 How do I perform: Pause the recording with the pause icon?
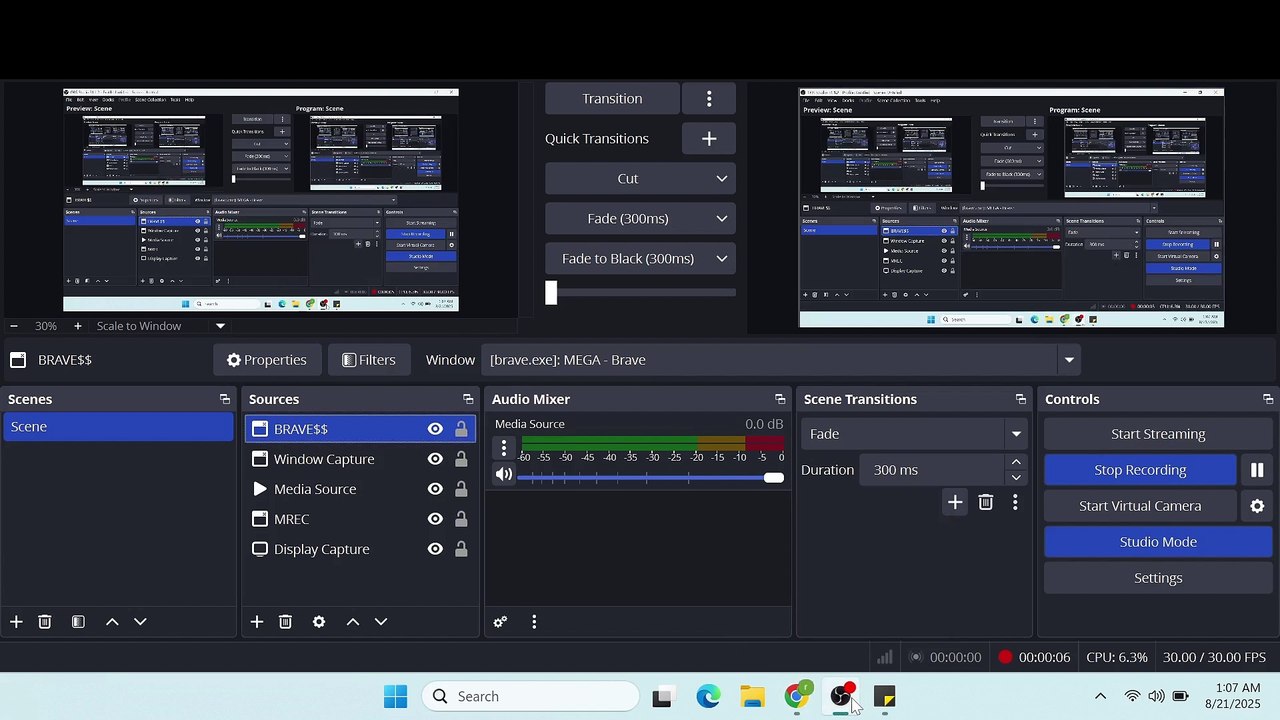[1257, 470]
